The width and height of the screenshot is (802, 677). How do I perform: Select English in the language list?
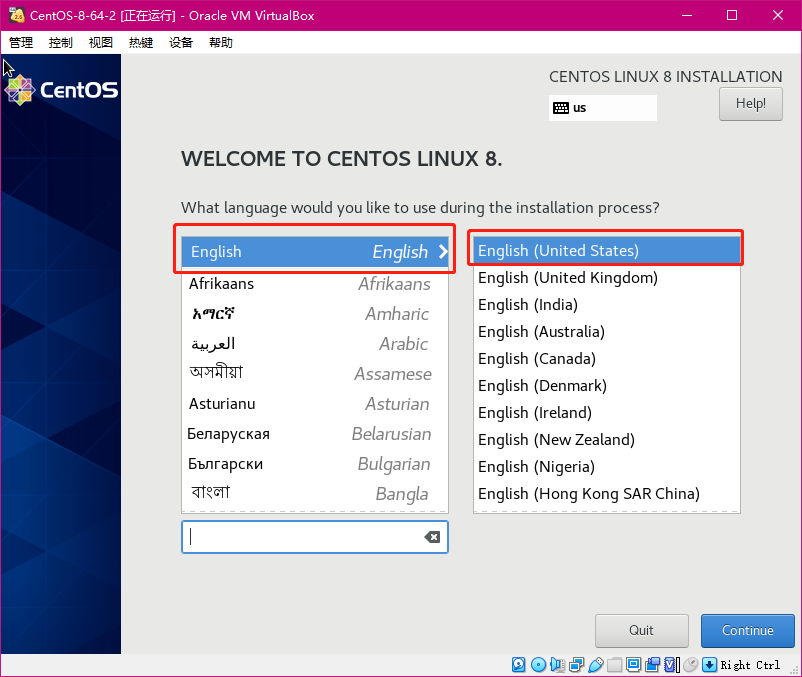(315, 252)
